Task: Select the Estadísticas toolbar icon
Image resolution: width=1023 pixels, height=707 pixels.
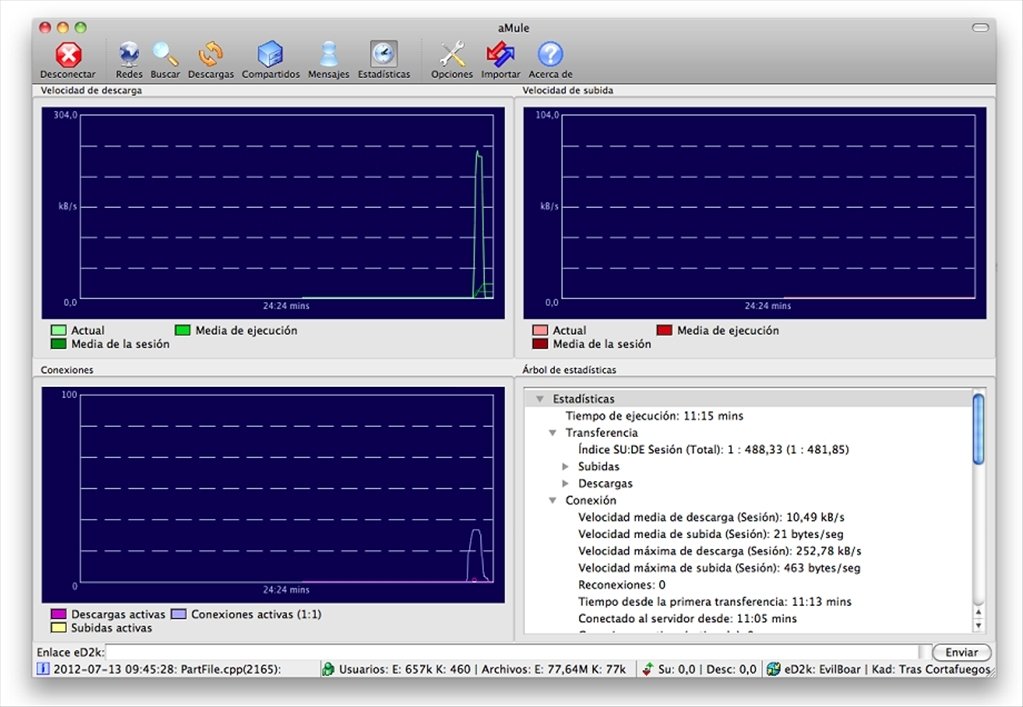Action: click(384, 54)
